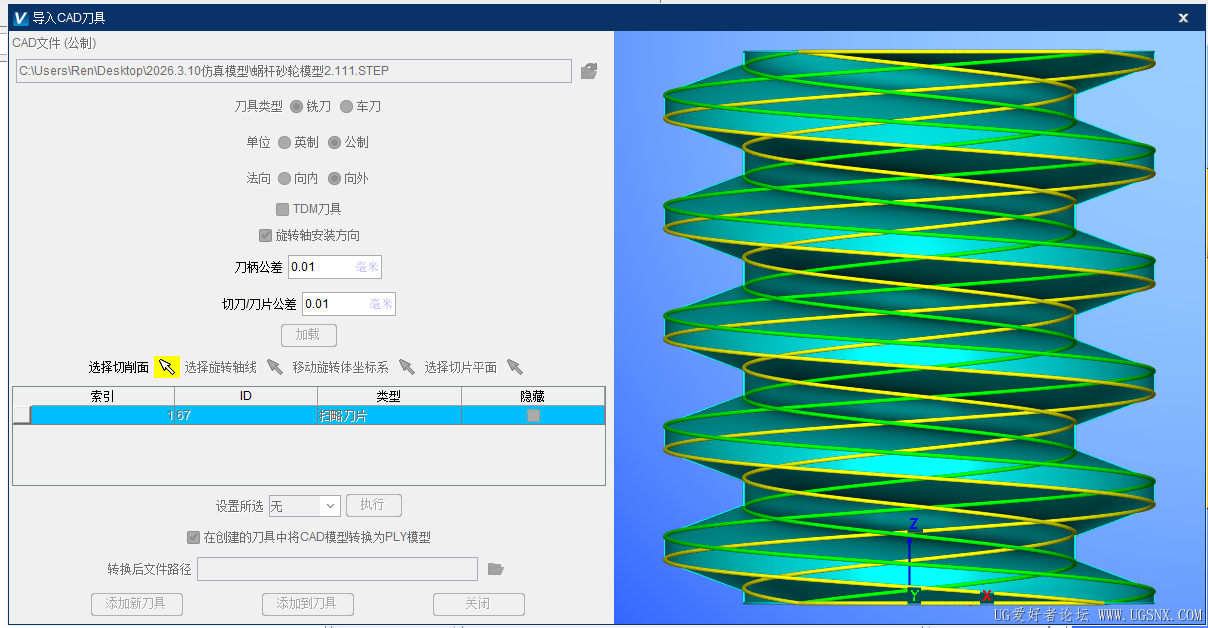This screenshot has width=1208, height=628.
Task: Click the blue Z axis label in 3D view
Action: click(913, 524)
